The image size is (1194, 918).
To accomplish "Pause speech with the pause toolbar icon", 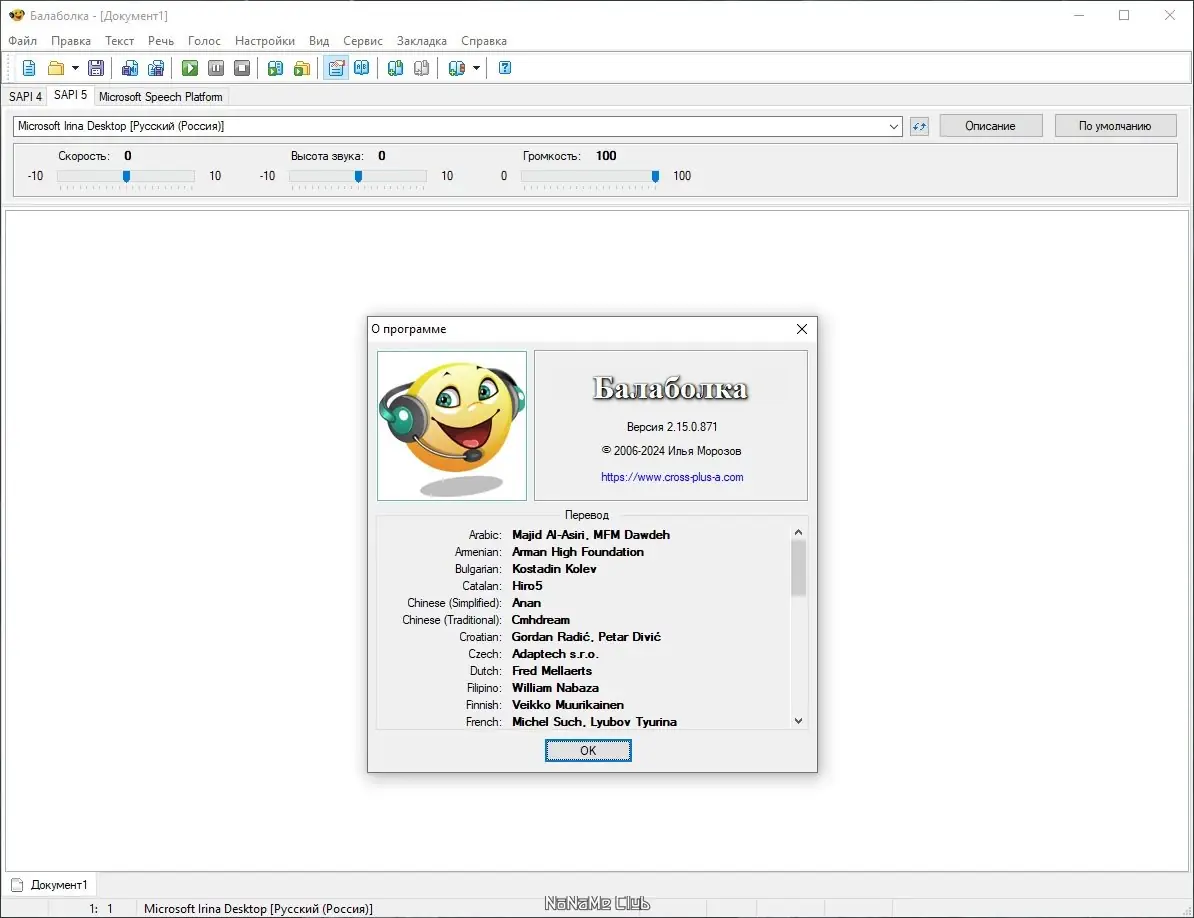I will coord(216,69).
